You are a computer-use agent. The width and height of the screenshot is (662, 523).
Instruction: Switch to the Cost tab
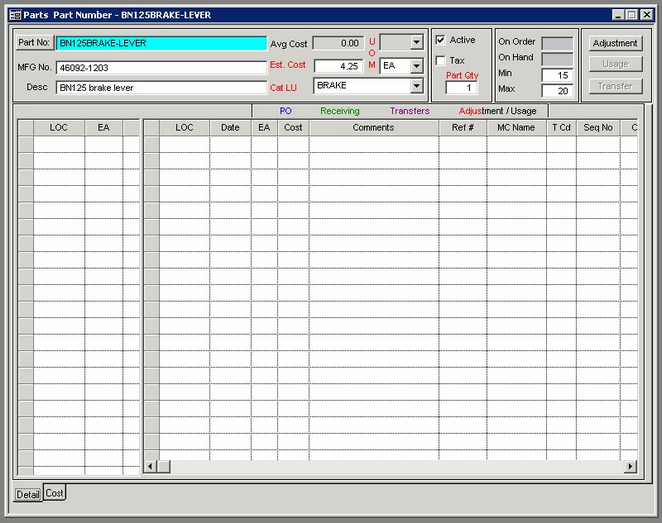point(54,493)
